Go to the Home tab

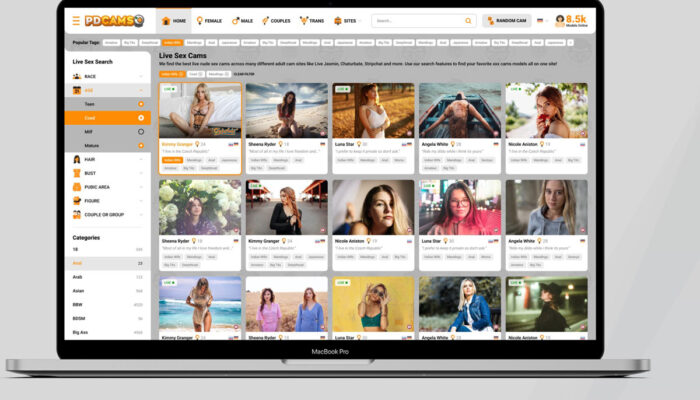pyautogui.click(x=174, y=21)
